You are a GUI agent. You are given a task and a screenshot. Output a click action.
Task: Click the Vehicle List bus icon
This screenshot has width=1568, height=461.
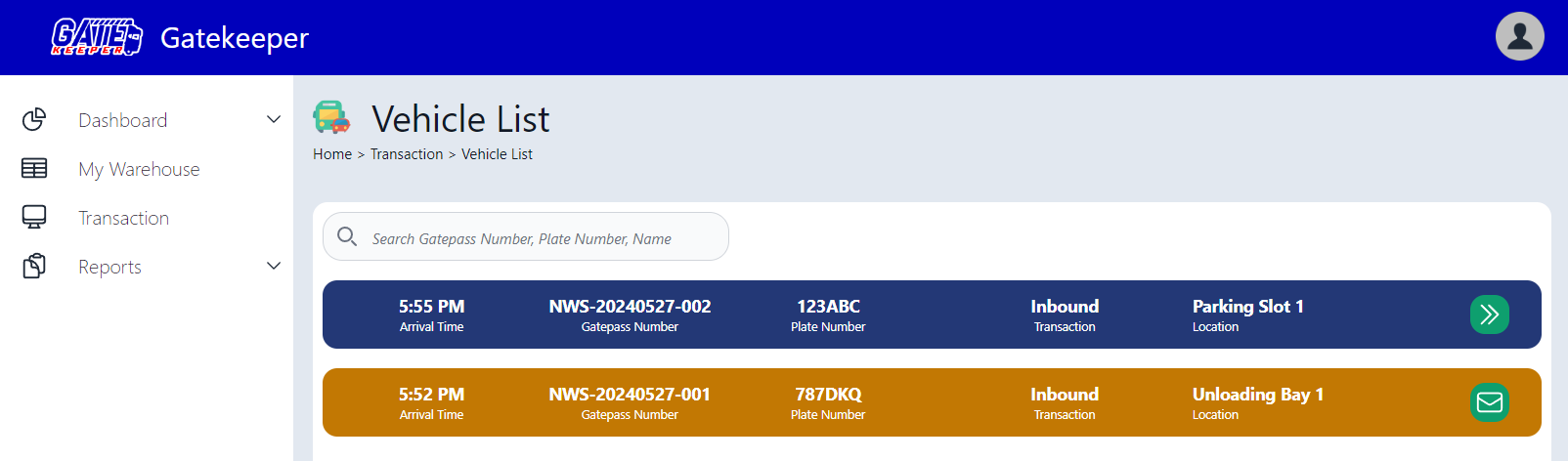331,117
